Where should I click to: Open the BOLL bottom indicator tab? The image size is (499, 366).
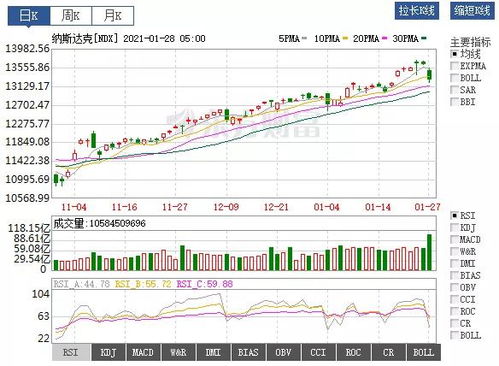(424, 352)
